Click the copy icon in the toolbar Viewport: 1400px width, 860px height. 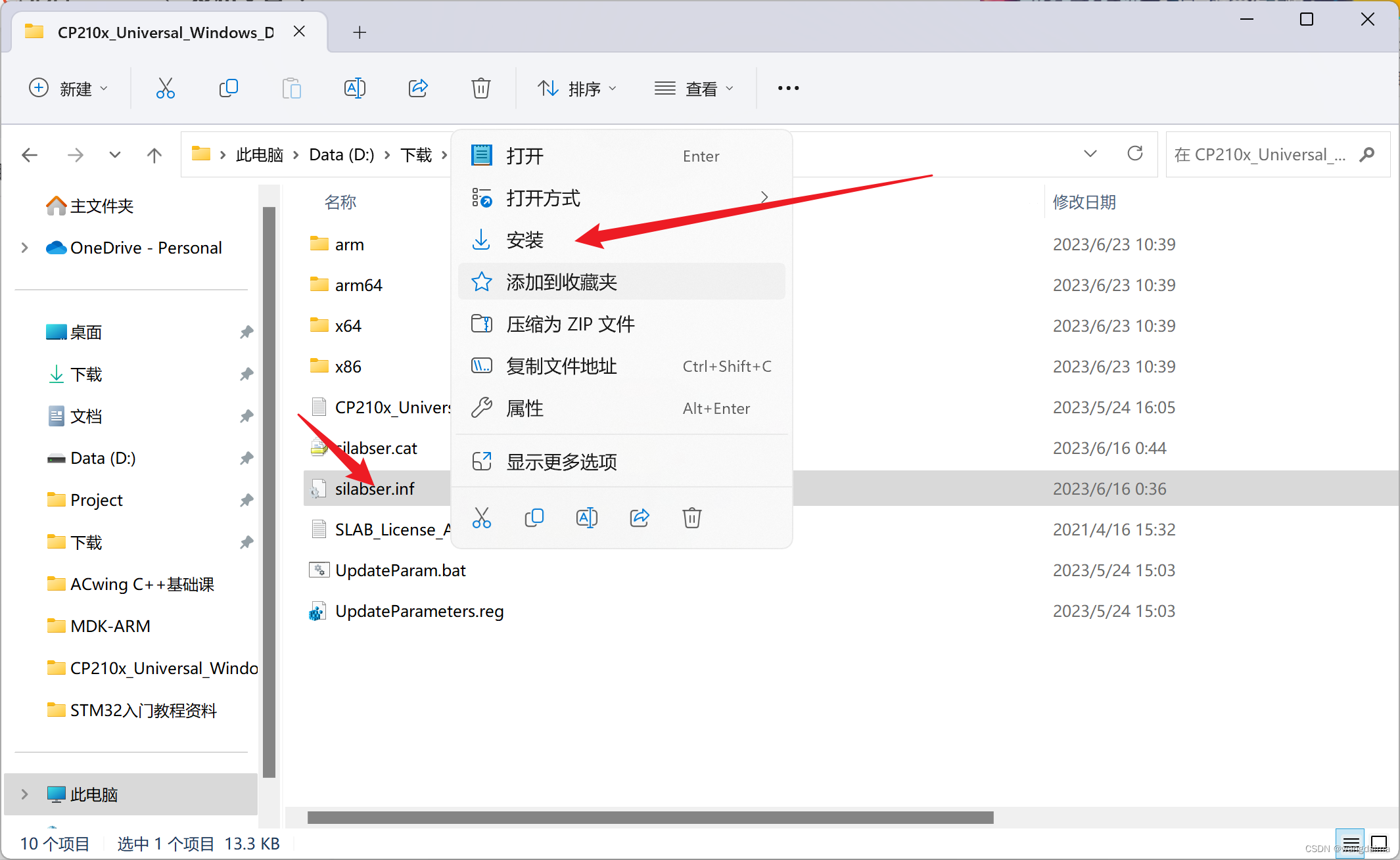click(x=228, y=88)
